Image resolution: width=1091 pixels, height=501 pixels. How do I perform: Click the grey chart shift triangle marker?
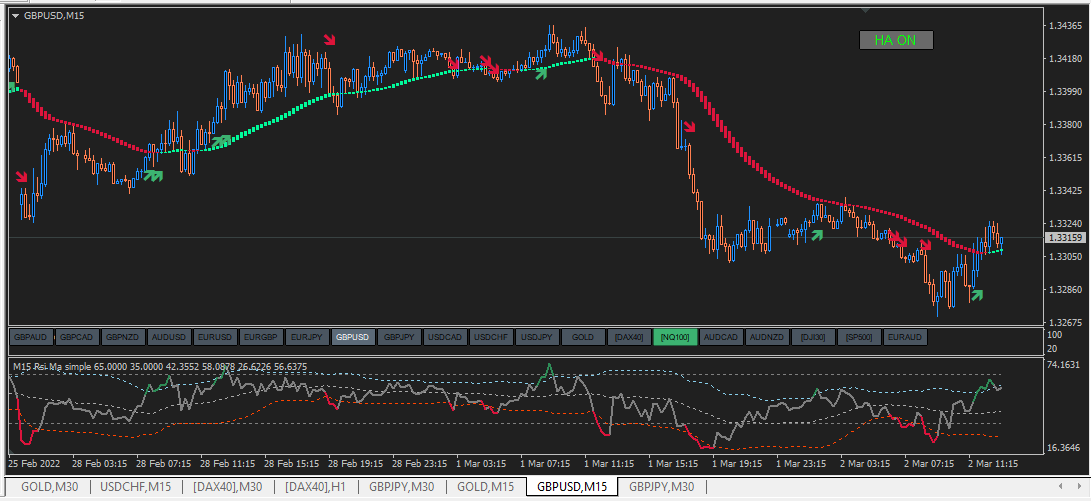(866, 10)
